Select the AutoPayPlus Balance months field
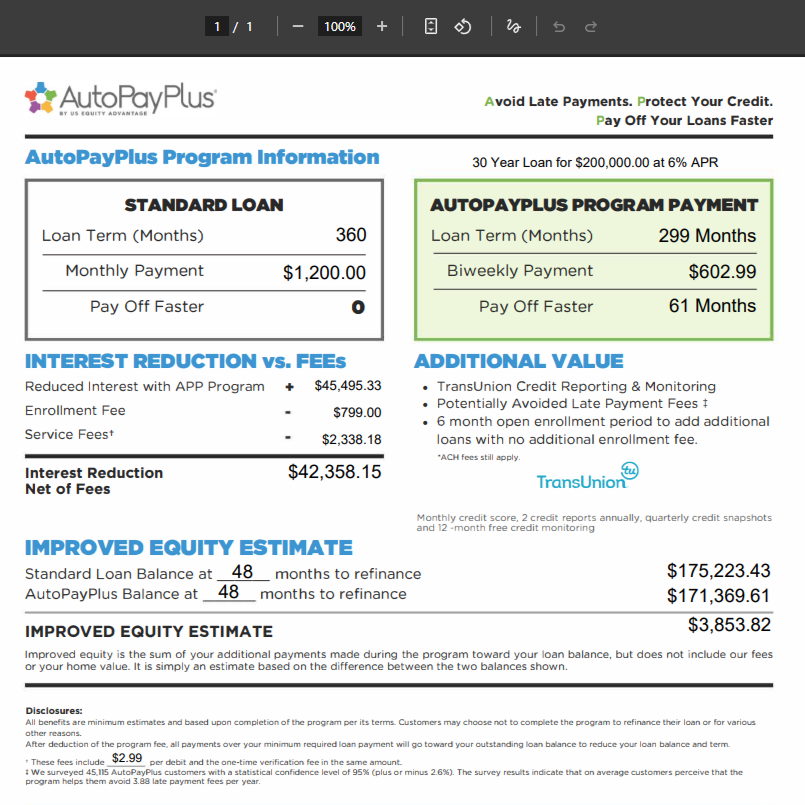 pos(228,592)
